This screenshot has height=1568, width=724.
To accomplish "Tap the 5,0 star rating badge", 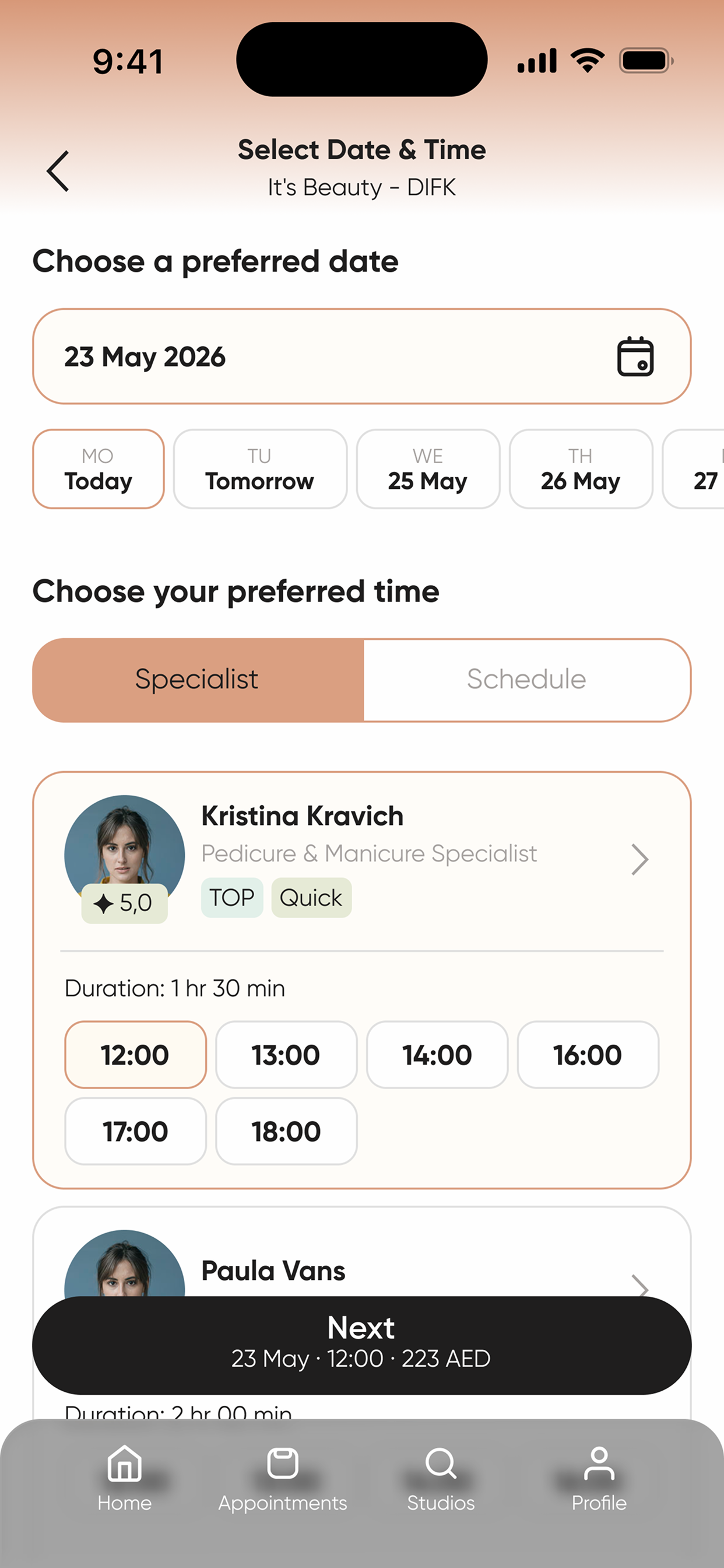I will tap(125, 904).
